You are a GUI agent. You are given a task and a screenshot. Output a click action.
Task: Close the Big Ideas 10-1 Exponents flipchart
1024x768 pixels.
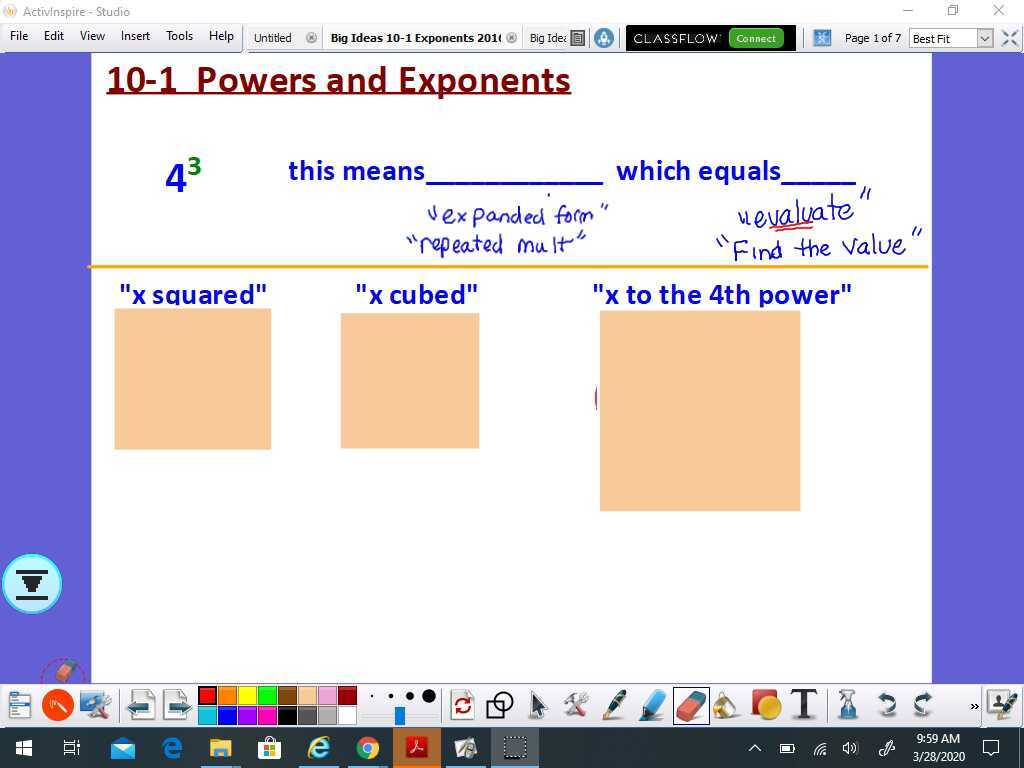(512, 37)
